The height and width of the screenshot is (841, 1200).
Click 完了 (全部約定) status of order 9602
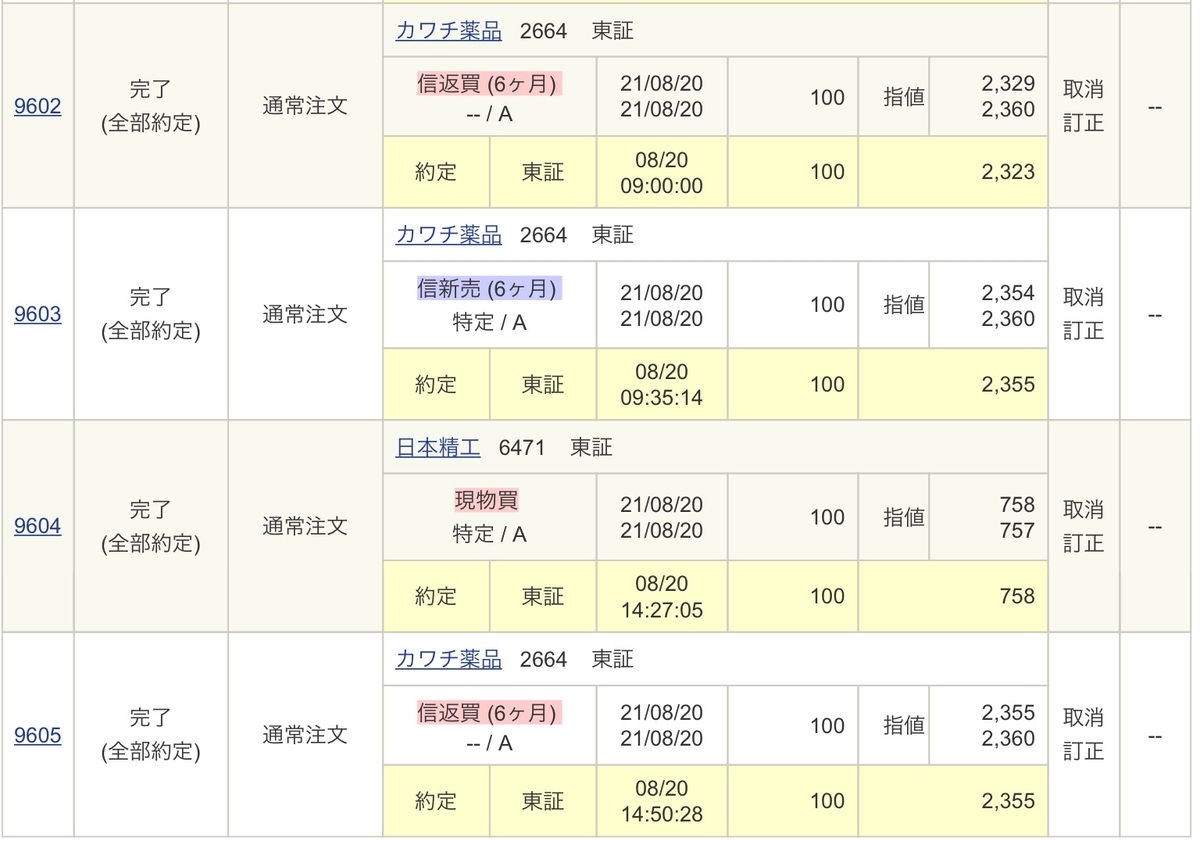coord(151,105)
